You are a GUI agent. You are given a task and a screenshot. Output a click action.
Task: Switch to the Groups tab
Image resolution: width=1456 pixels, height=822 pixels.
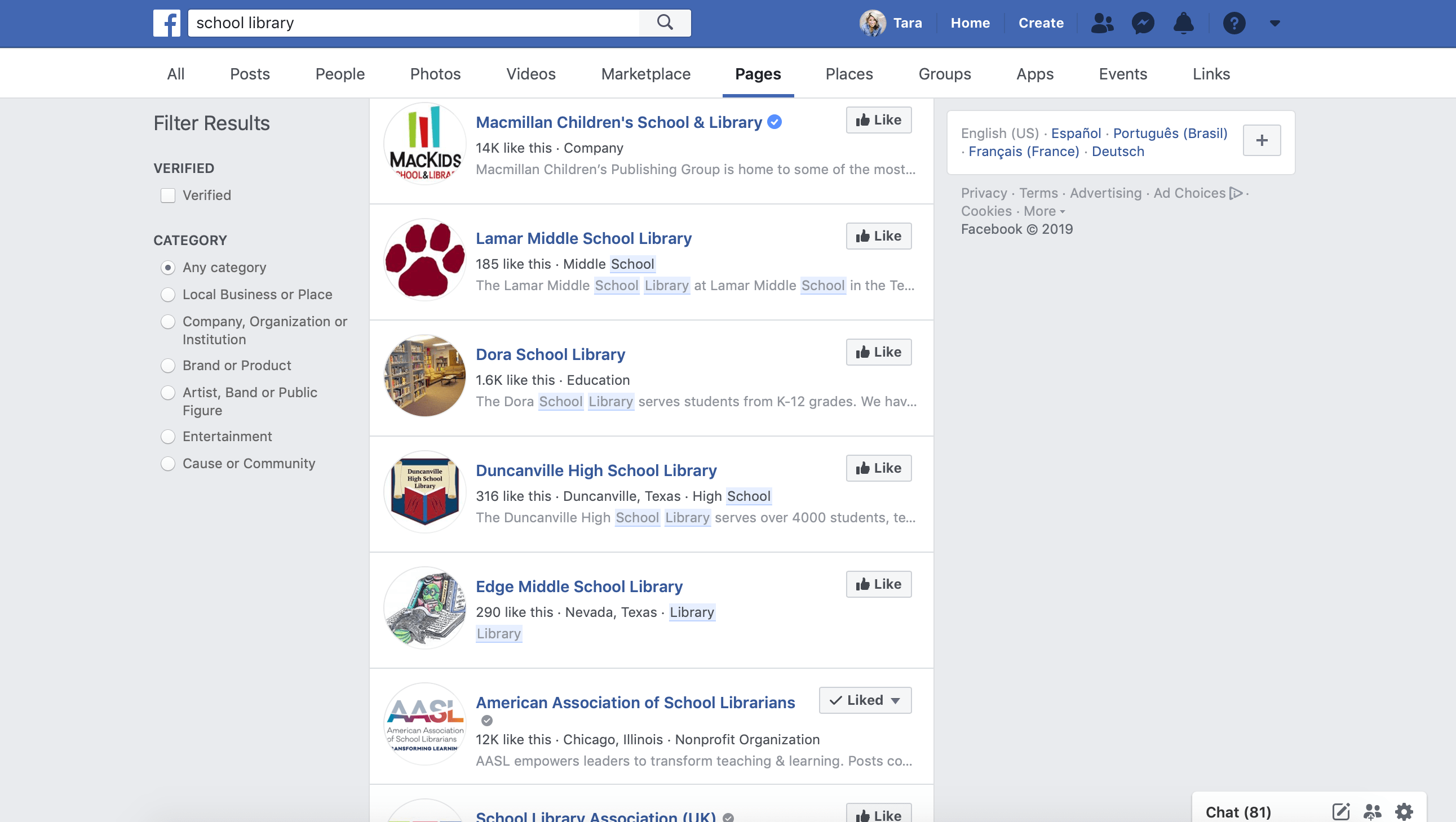pos(944,74)
